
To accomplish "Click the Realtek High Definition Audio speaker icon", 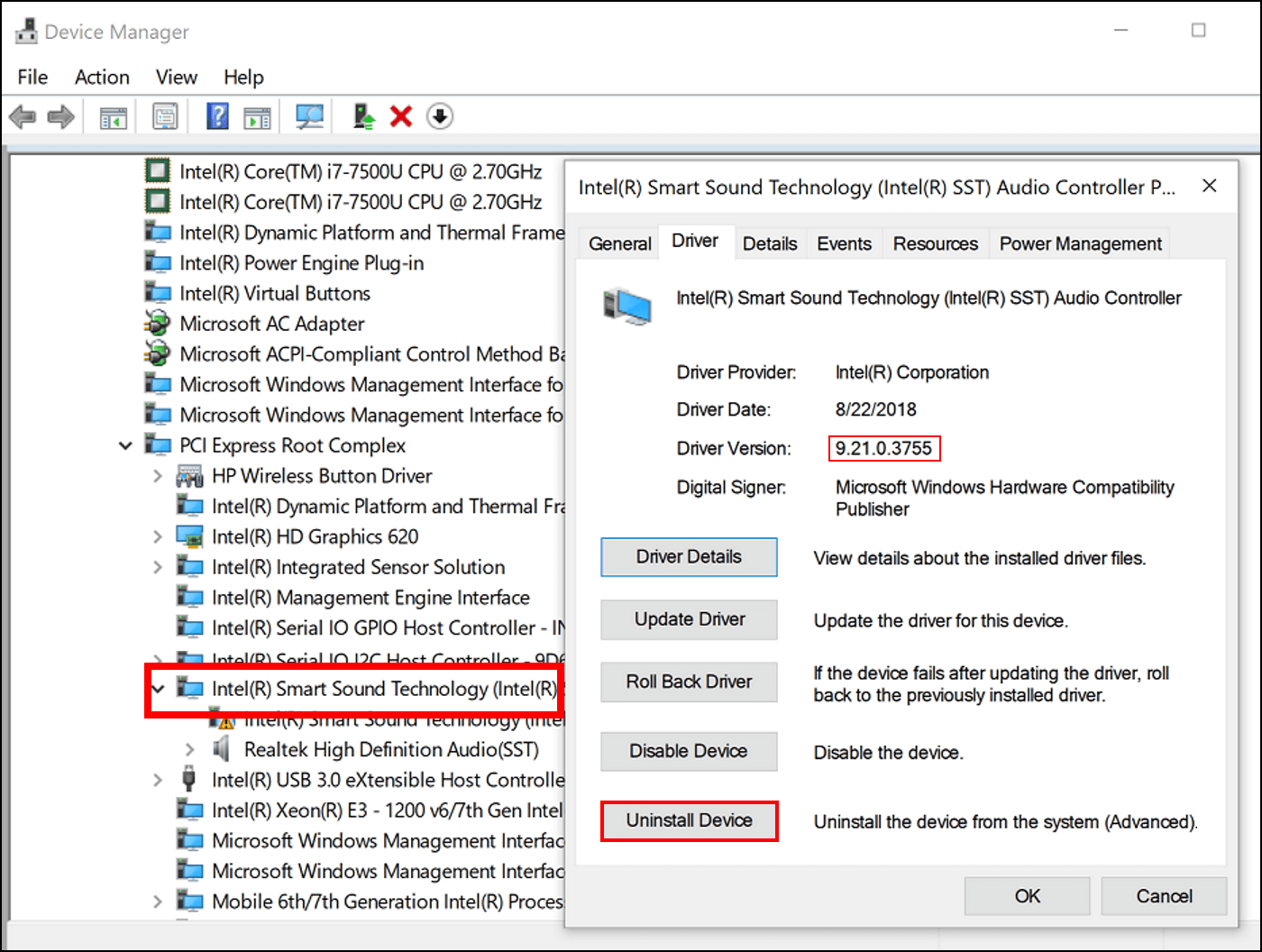I will 221,749.
